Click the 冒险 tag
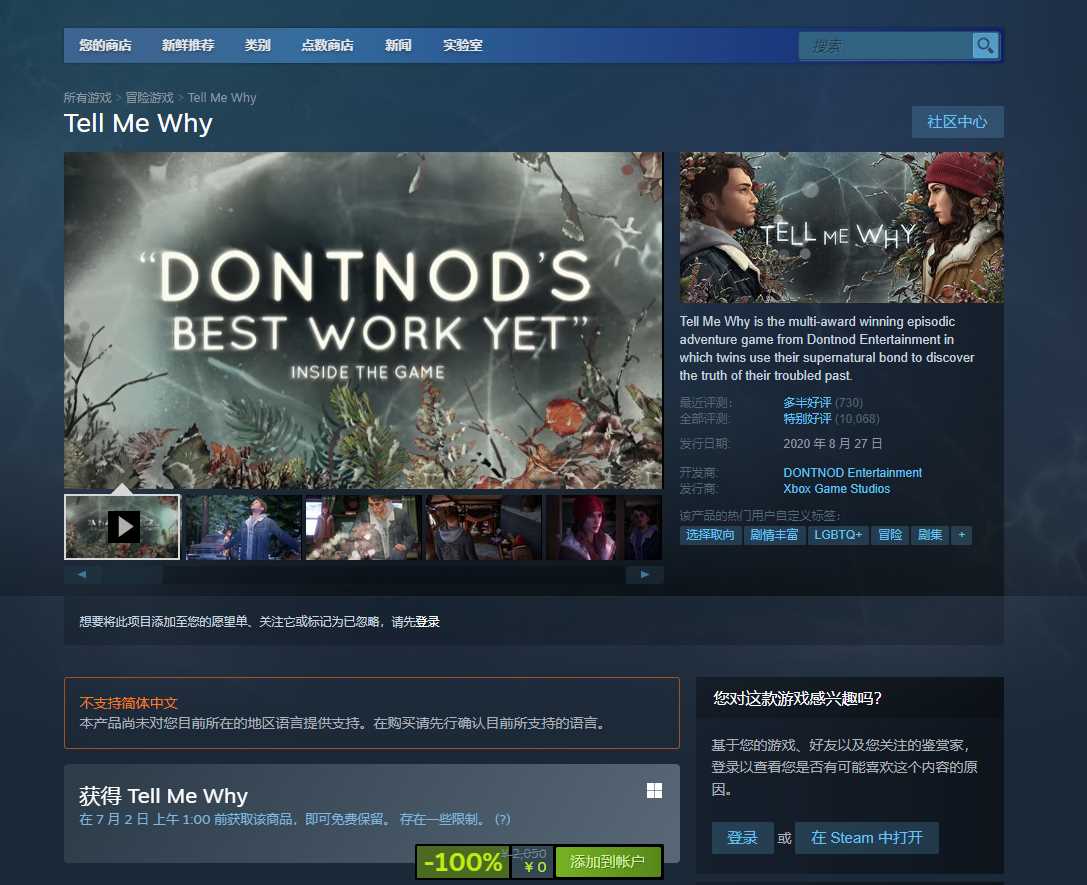The height and width of the screenshot is (885, 1087). [890, 535]
